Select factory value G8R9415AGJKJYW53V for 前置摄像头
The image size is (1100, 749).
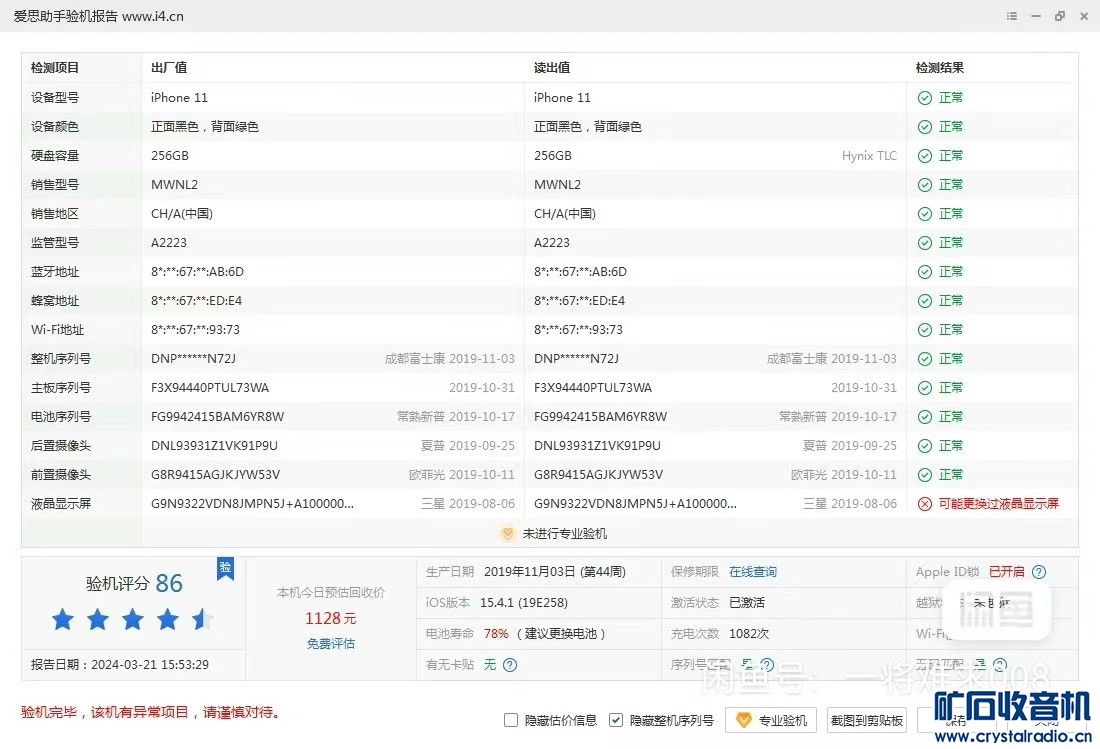click(x=215, y=475)
